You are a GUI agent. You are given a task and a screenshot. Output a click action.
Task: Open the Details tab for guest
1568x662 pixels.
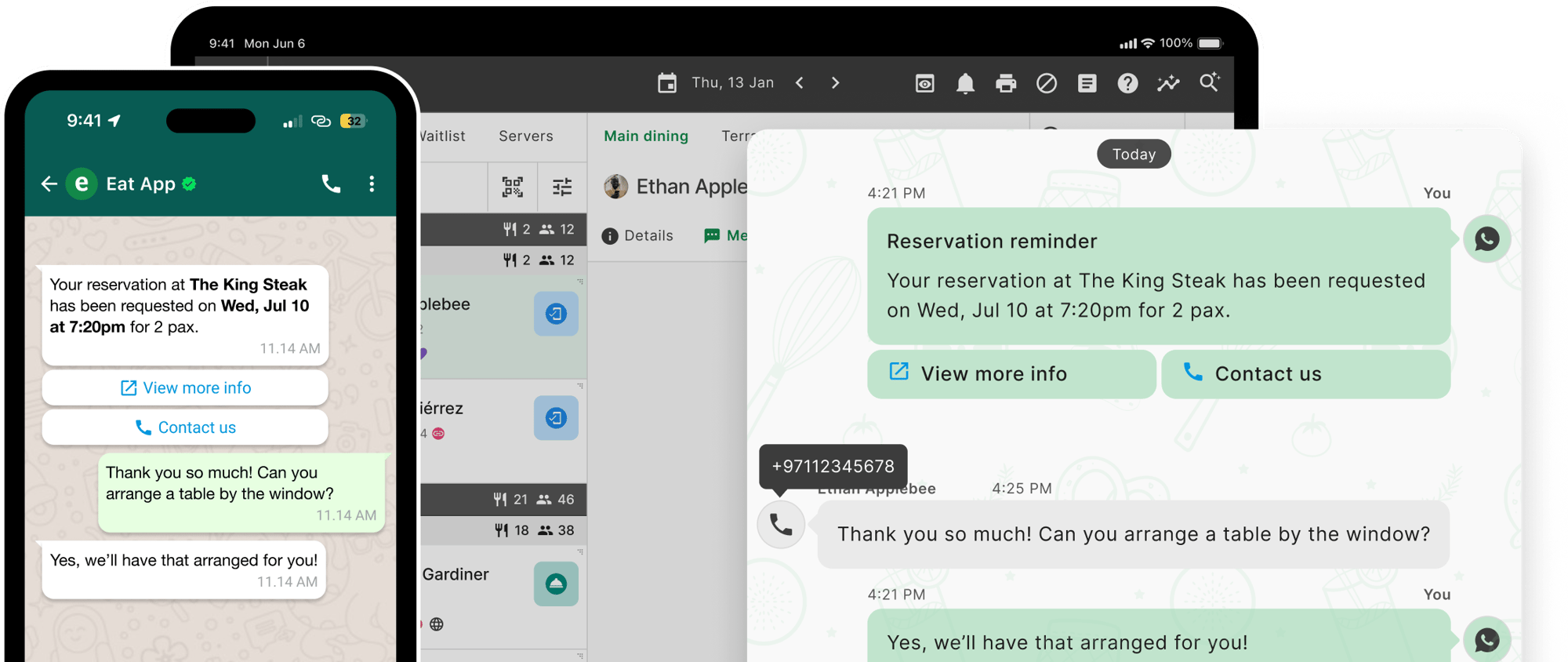click(637, 235)
